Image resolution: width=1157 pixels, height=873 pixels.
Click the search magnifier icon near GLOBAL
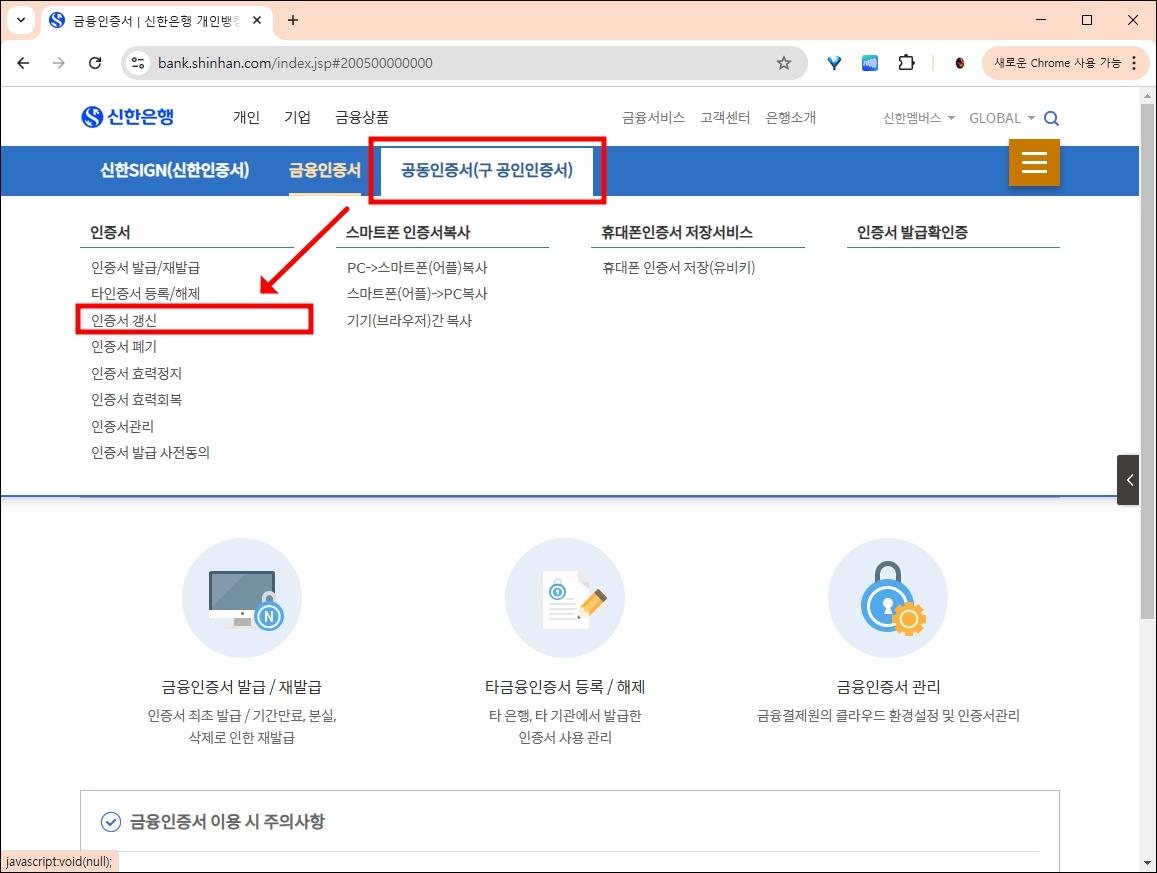pyautogui.click(x=1050, y=117)
